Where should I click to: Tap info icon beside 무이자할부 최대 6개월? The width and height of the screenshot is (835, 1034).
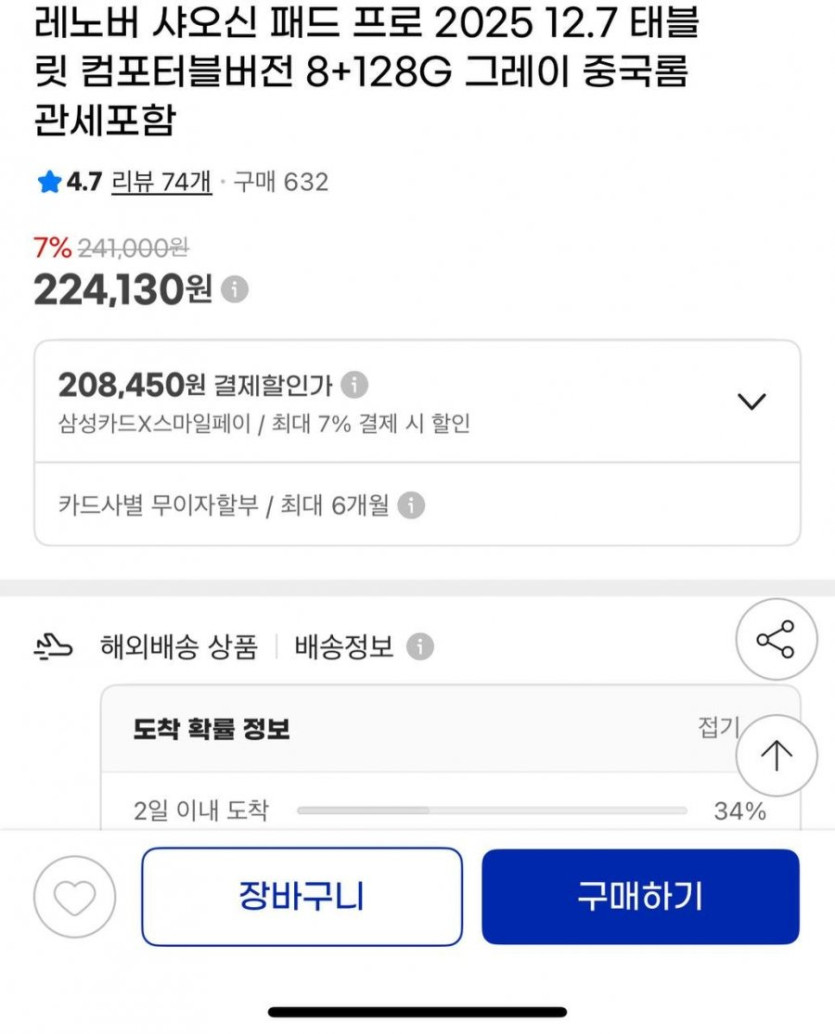(411, 506)
